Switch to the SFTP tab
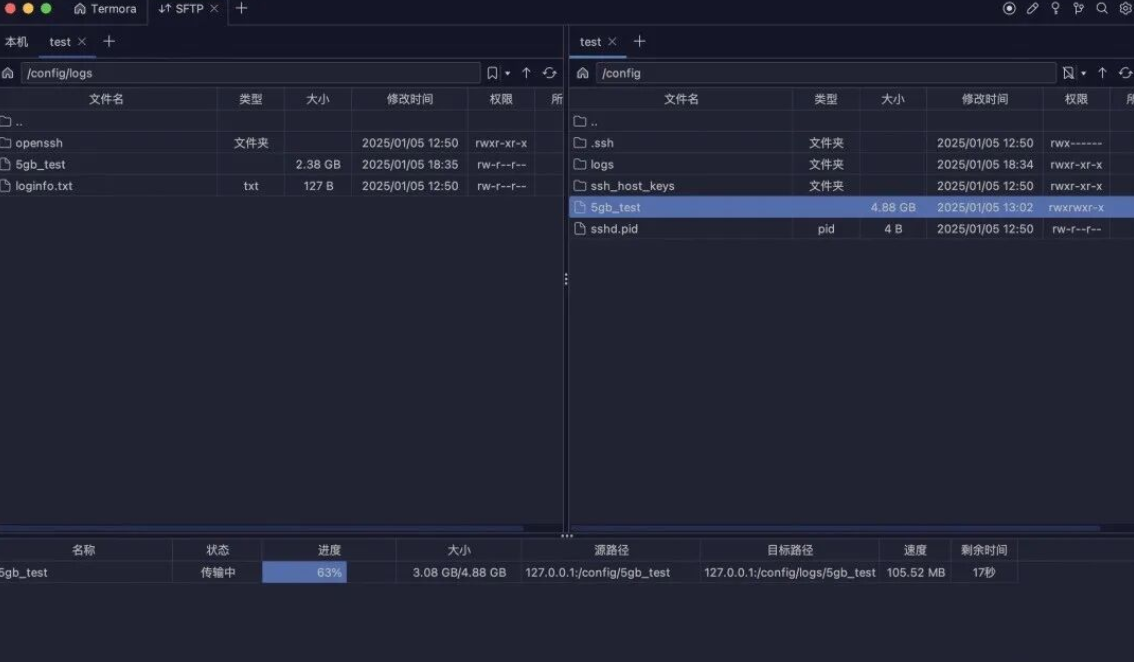Viewport: 1134px width, 662px height. (182, 9)
